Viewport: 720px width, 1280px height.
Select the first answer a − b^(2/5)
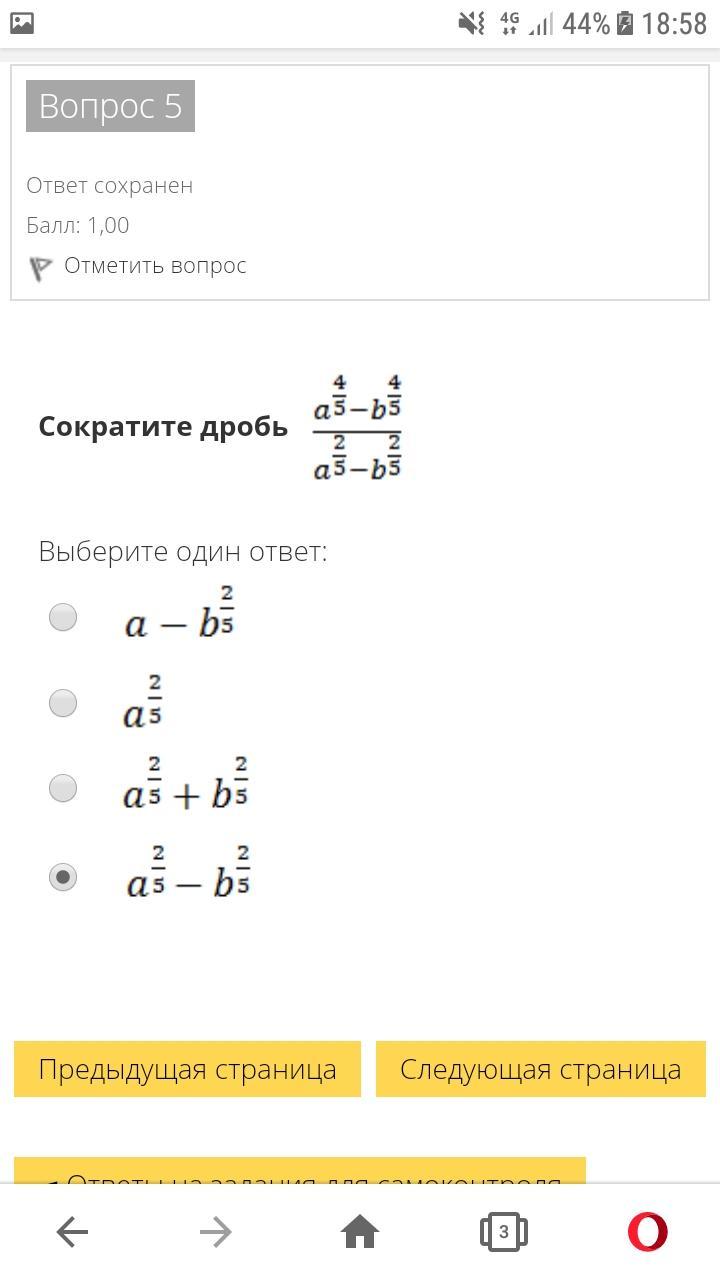point(63,617)
